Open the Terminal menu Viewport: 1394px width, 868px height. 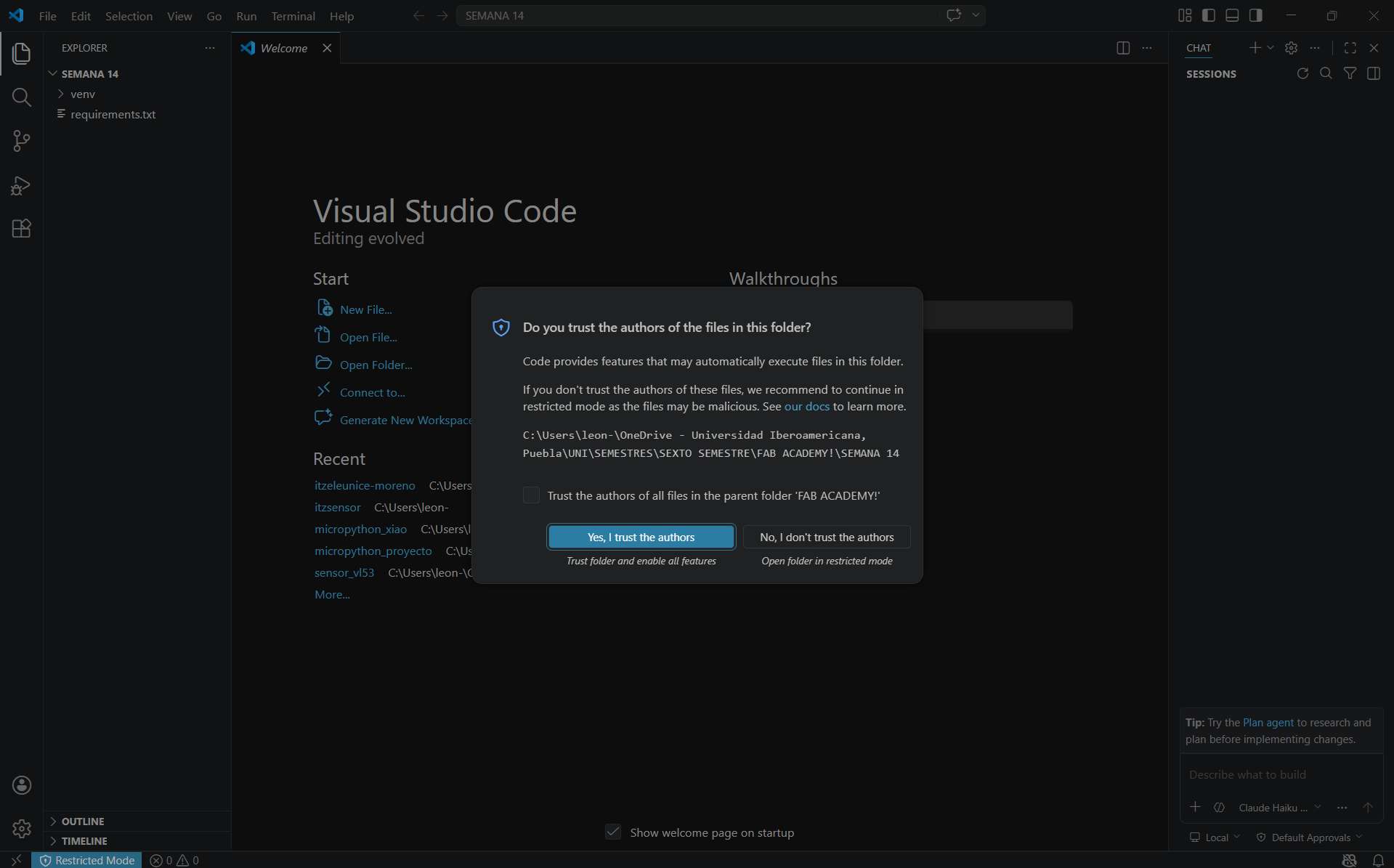[293, 16]
